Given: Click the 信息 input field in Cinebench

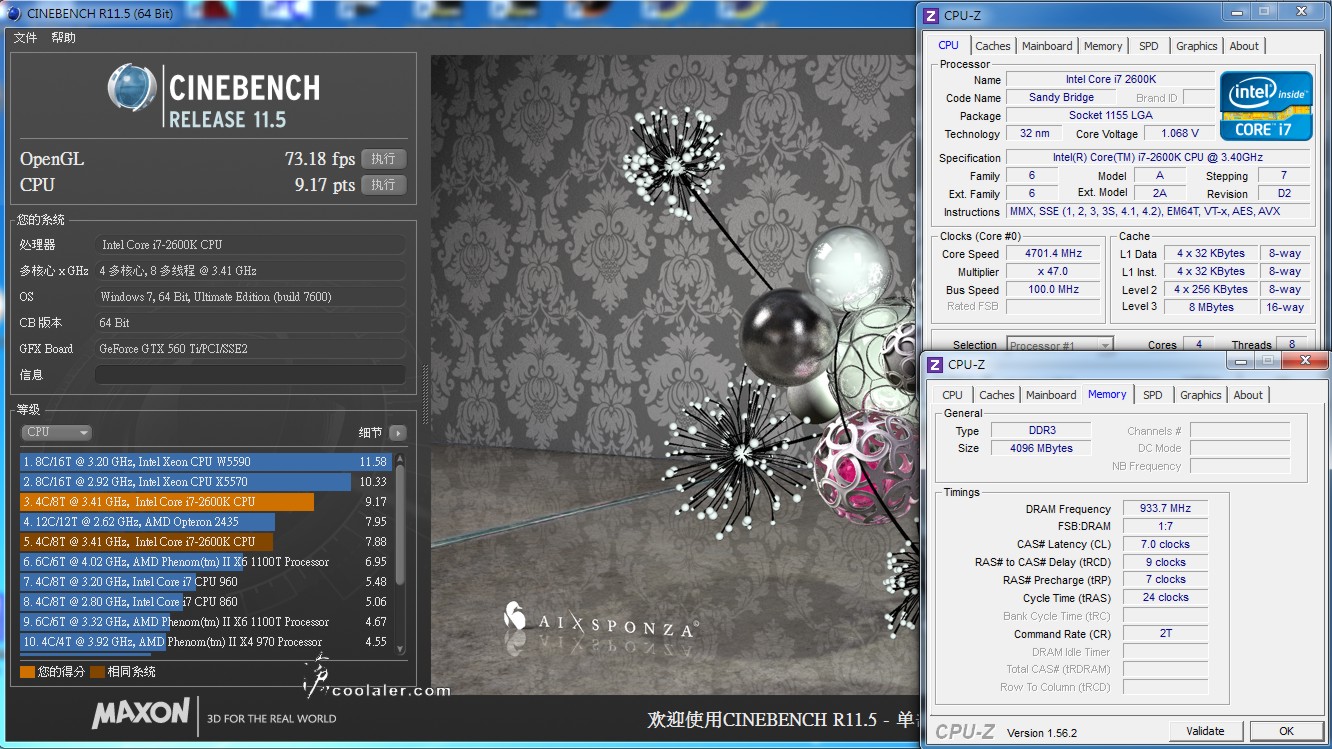Looking at the screenshot, I should [250, 375].
